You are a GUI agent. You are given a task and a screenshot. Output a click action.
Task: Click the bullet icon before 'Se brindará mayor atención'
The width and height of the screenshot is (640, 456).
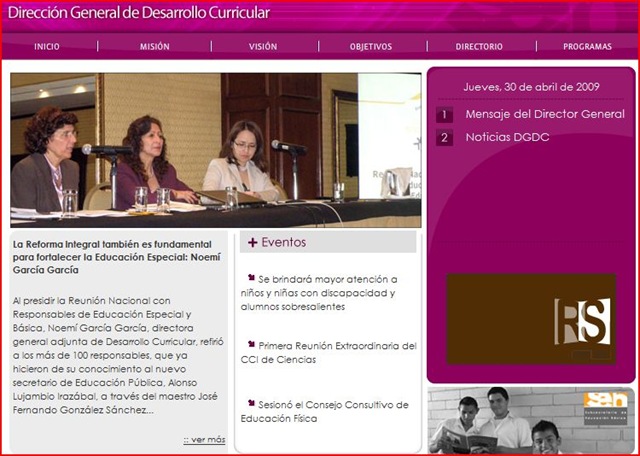point(251,278)
